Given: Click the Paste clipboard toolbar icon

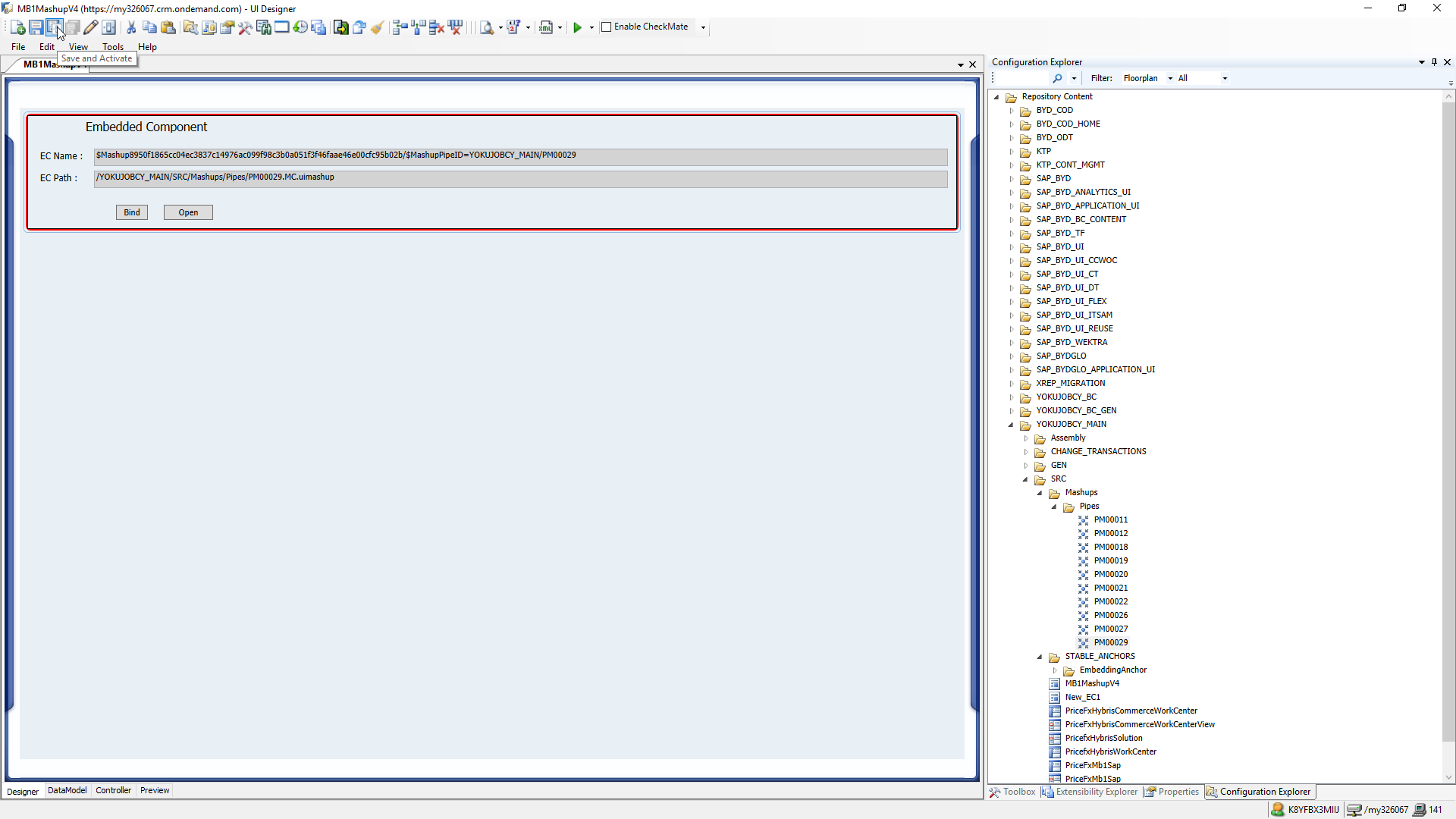Looking at the screenshot, I should coord(168,27).
